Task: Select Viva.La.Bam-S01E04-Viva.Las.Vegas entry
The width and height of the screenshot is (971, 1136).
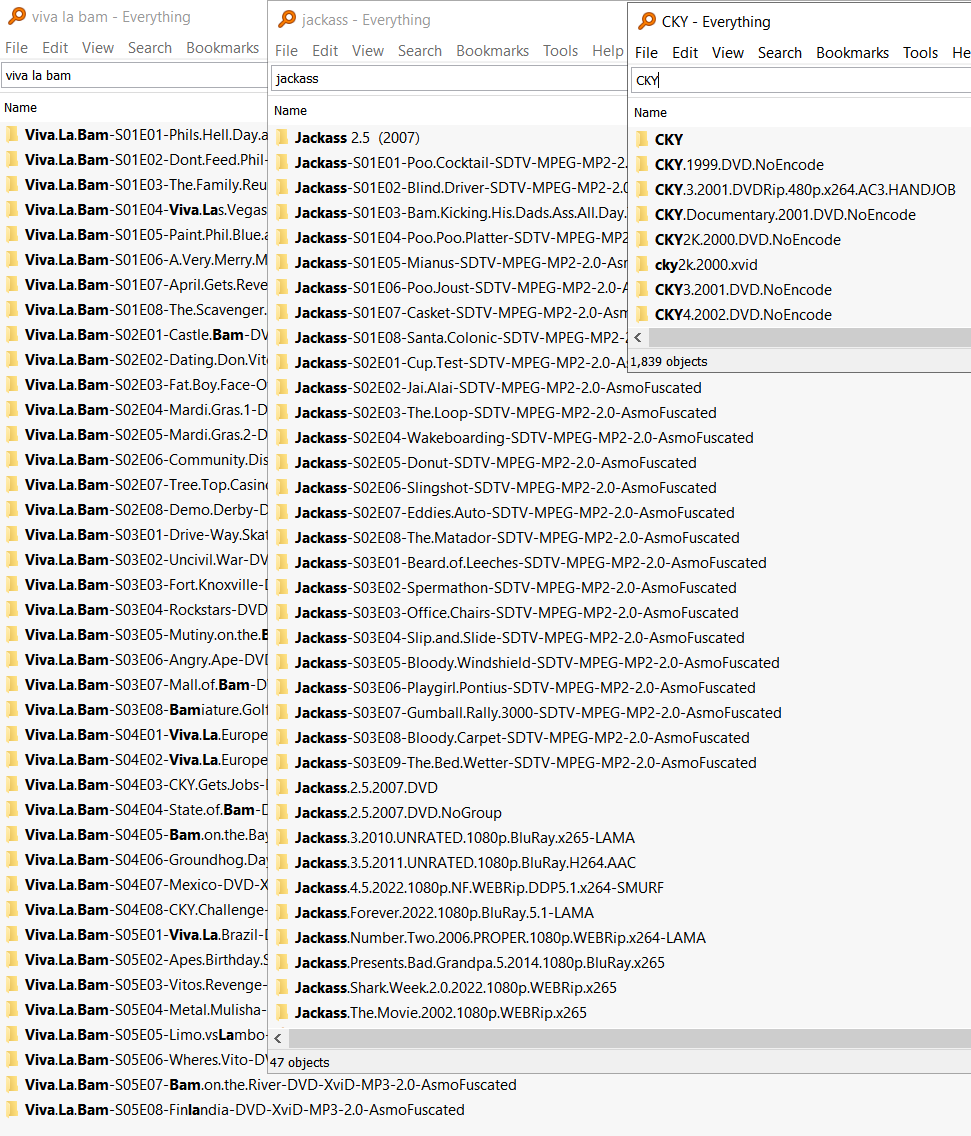Action: 146,210
